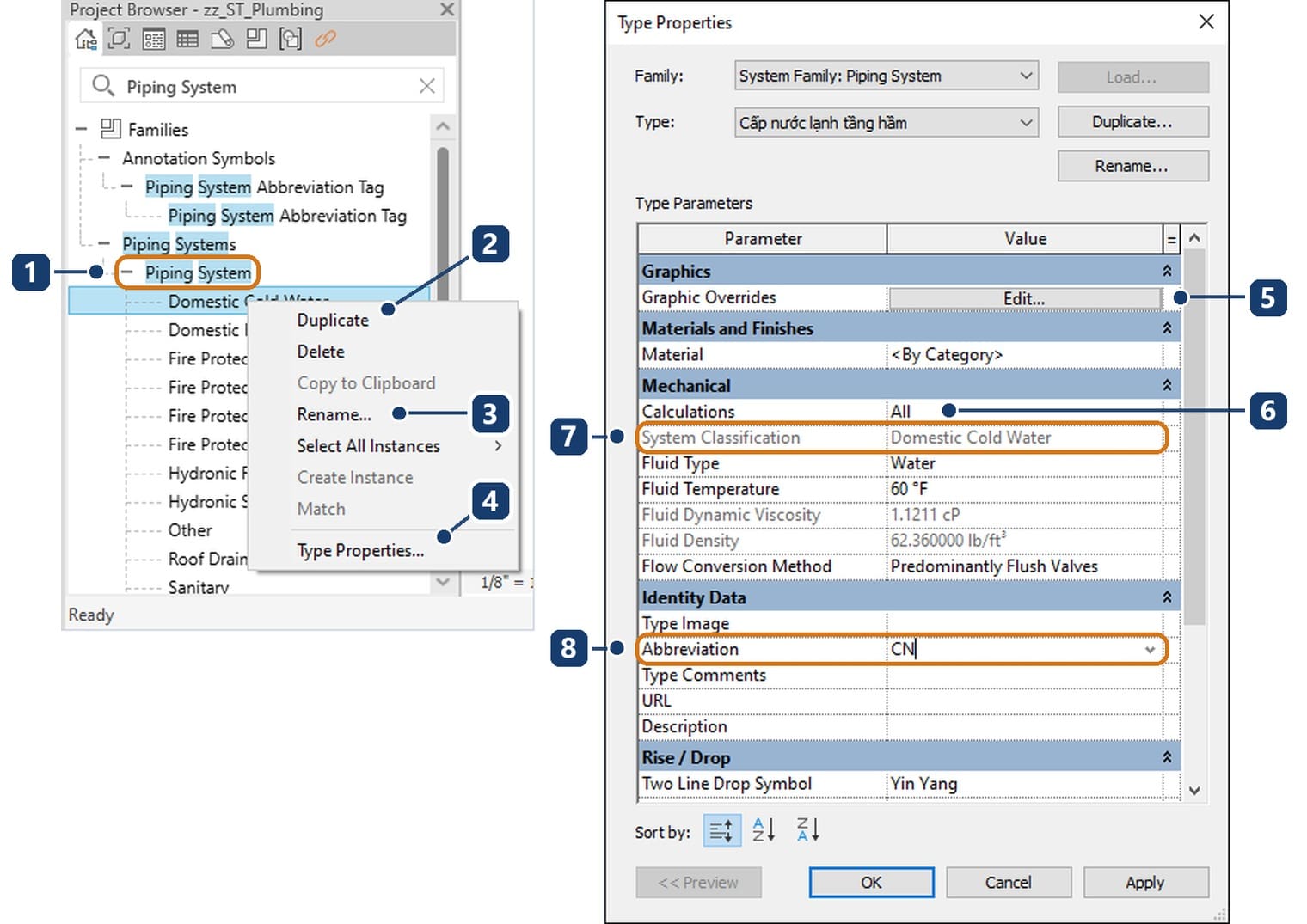
Task: Click the Fluid Temperature value 60 °F
Action: 909,489
